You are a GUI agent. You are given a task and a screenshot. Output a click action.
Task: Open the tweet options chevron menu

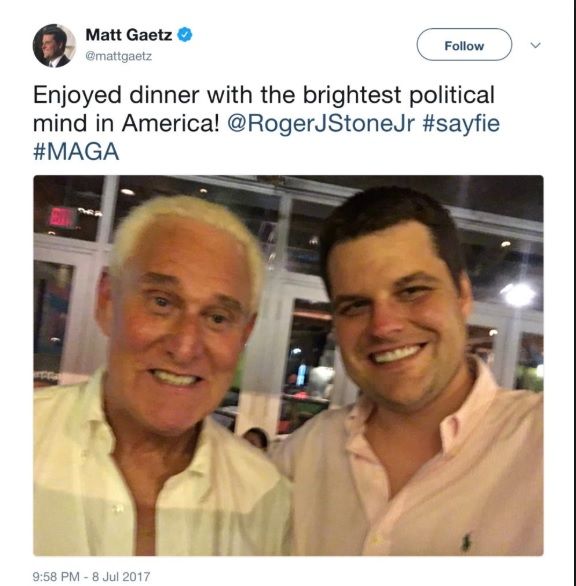[535, 45]
